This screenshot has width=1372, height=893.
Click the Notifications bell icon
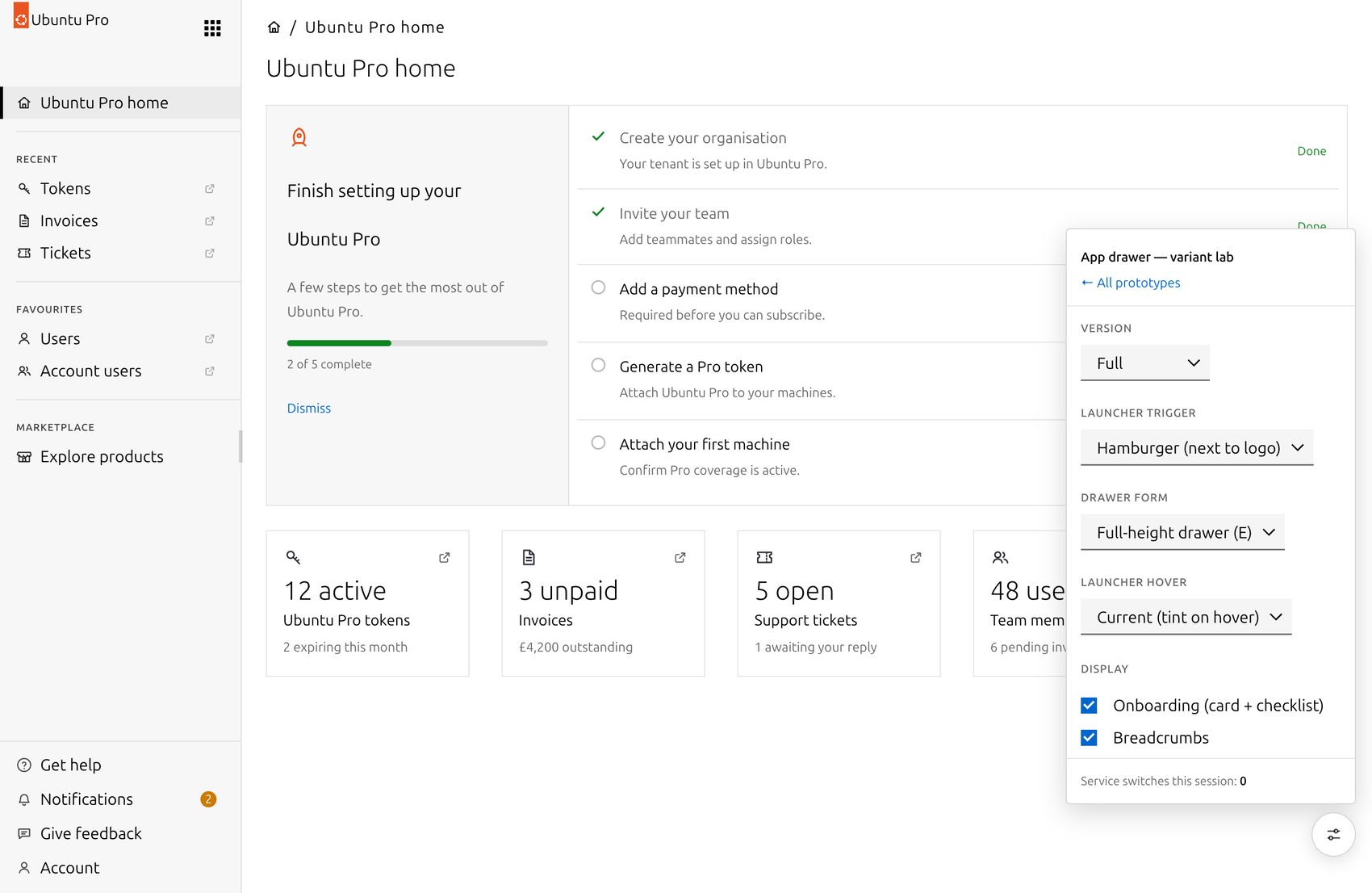24,799
